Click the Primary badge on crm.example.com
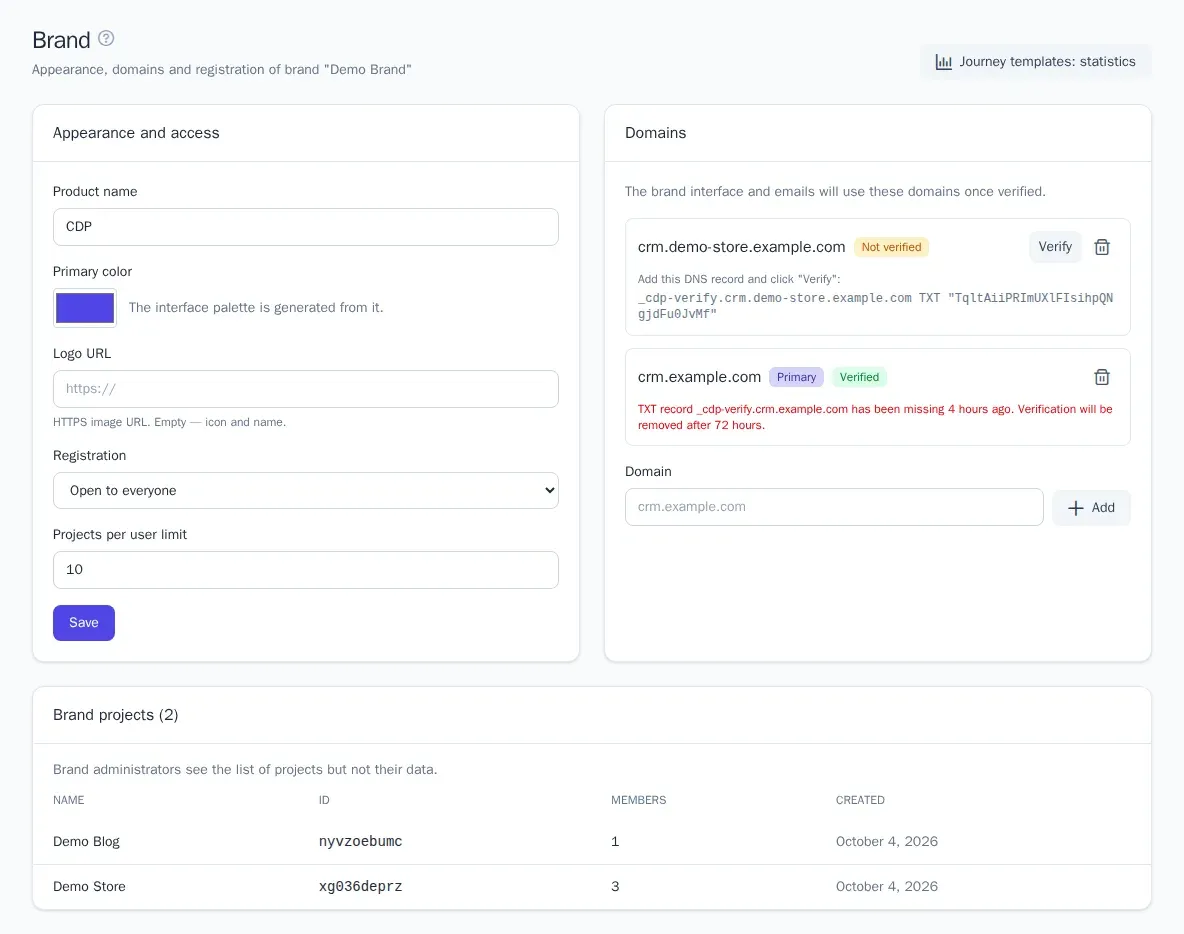Screen dimensions: 1184x934 tap(796, 377)
